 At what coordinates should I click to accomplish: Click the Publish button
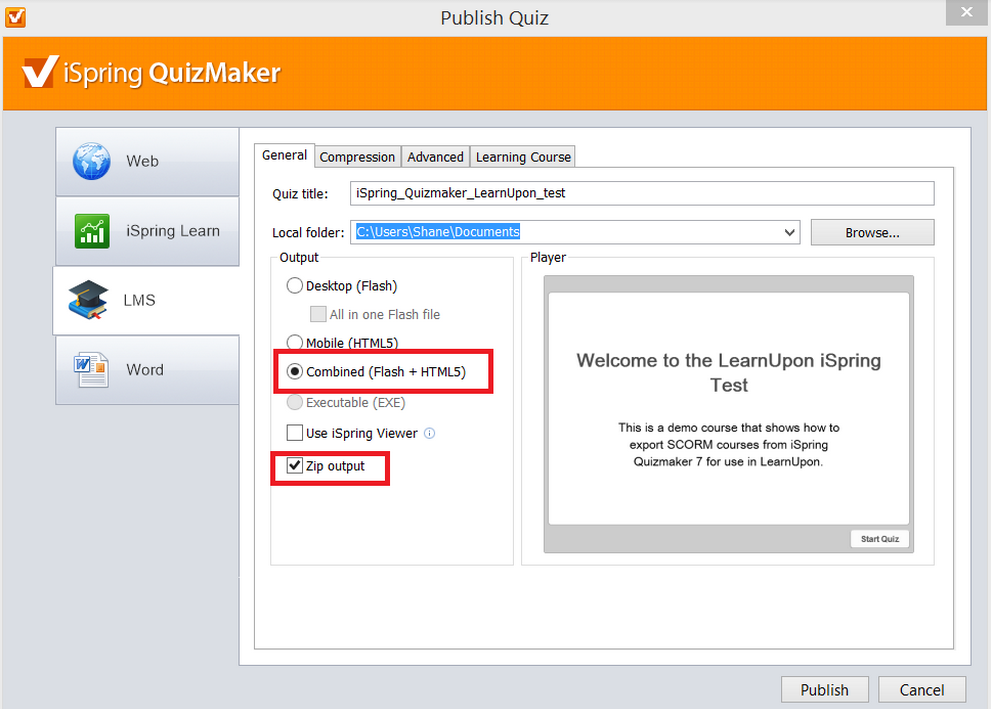tap(825, 690)
